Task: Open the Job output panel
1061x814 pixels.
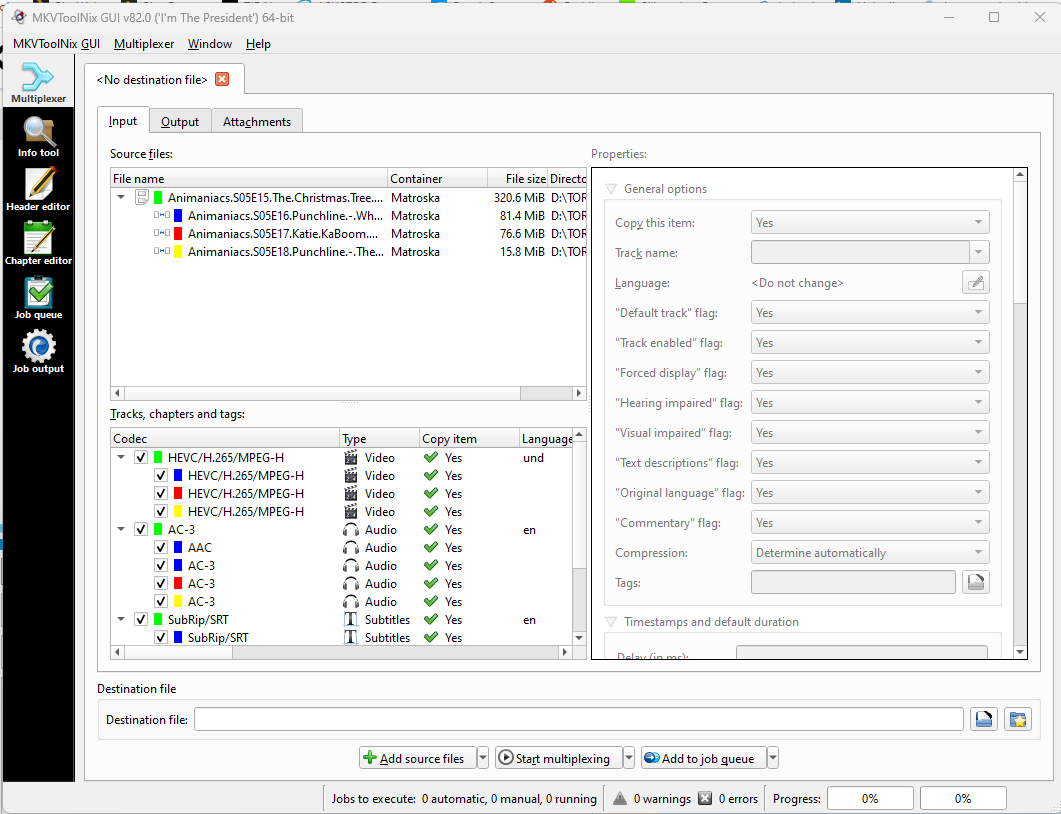Action: tap(38, 352)
